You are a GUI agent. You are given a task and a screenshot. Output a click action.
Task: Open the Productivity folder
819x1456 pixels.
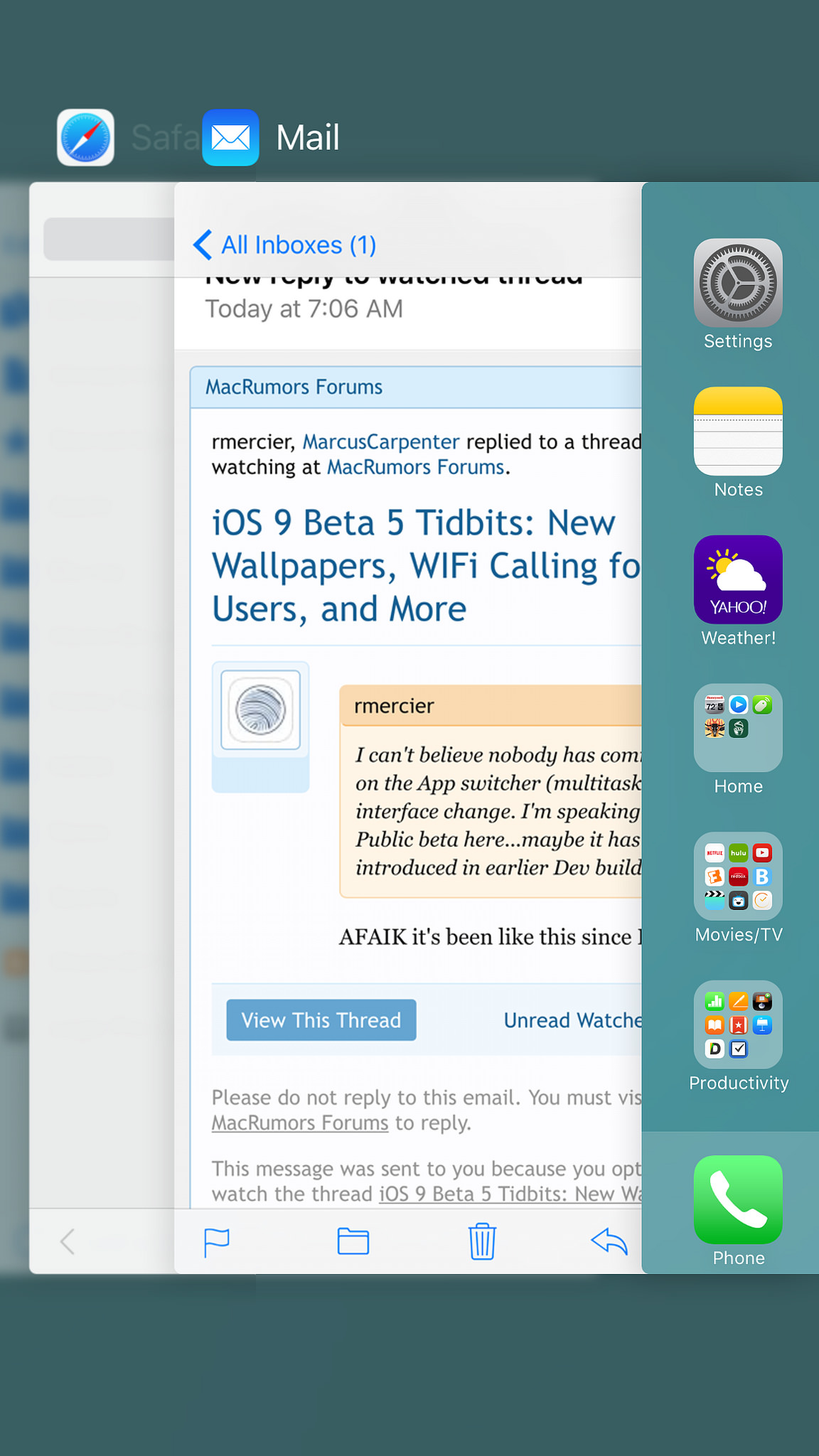tap(738, 1024)
